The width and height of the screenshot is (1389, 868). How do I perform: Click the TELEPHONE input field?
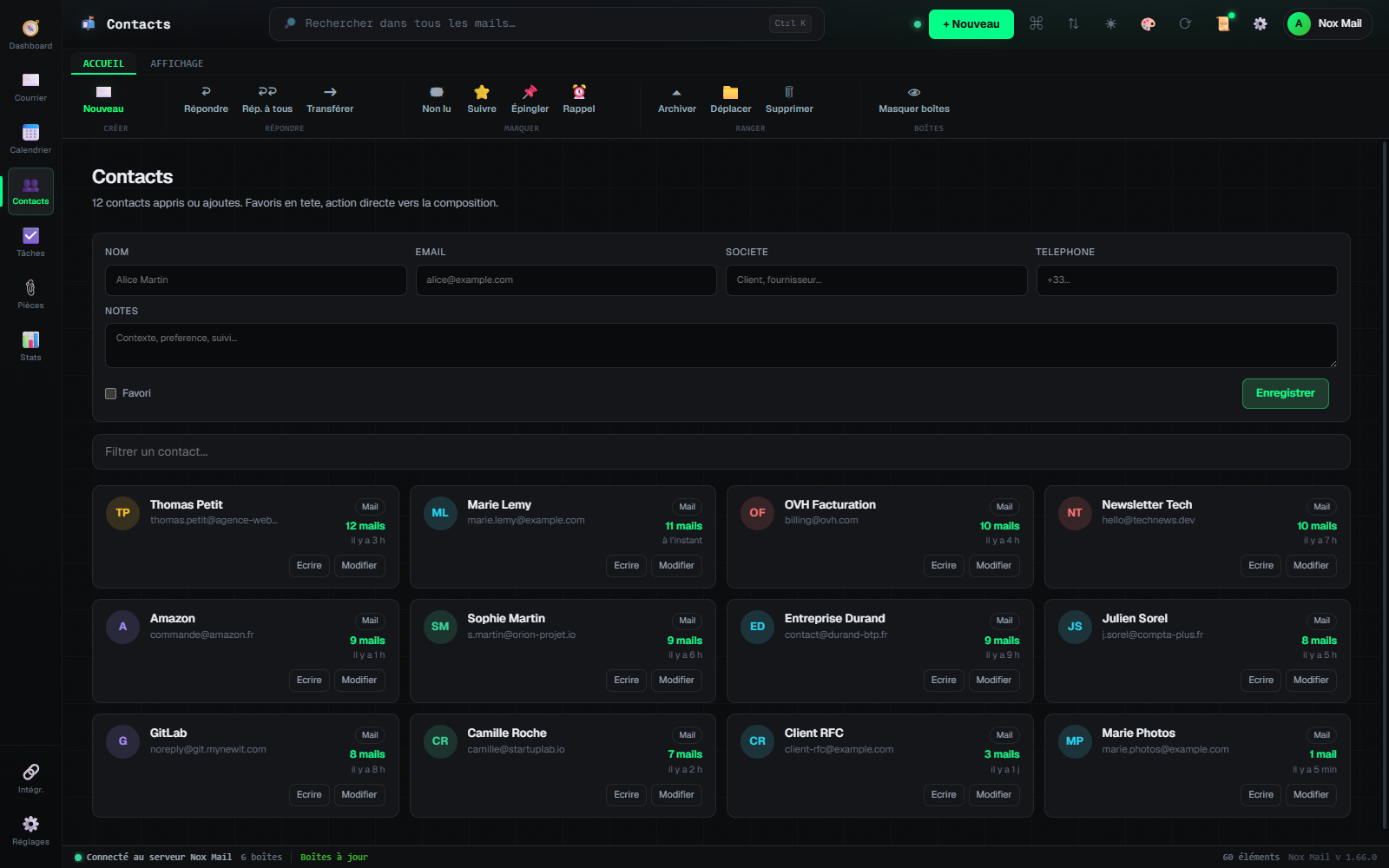pos(1187,280)
